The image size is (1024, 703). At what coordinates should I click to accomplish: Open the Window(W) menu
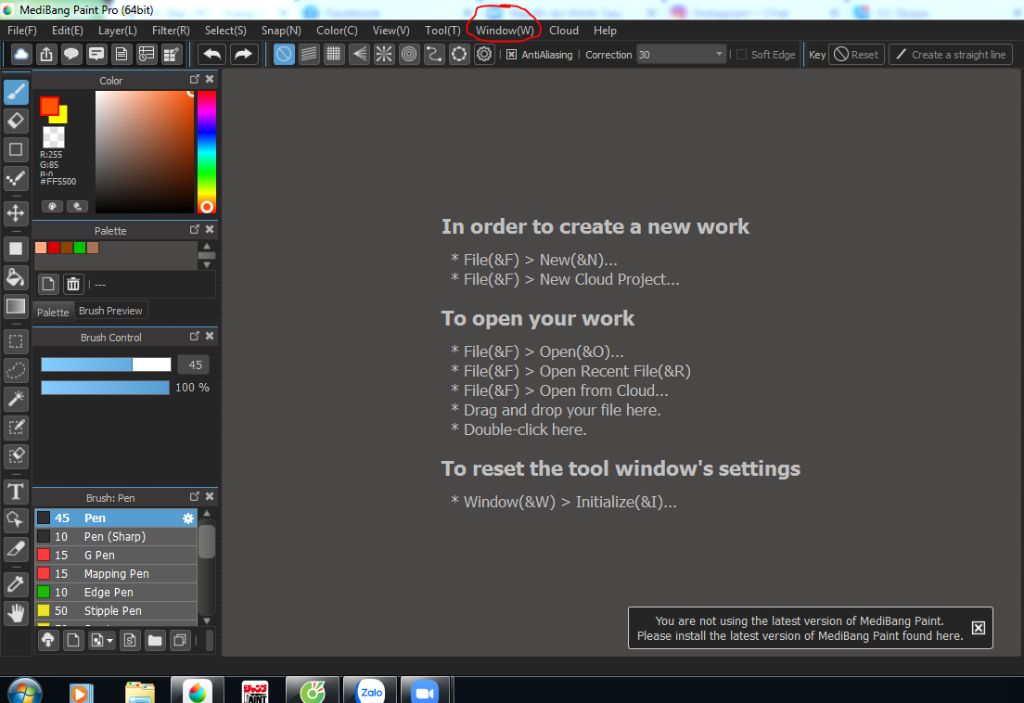click(505, 30)
